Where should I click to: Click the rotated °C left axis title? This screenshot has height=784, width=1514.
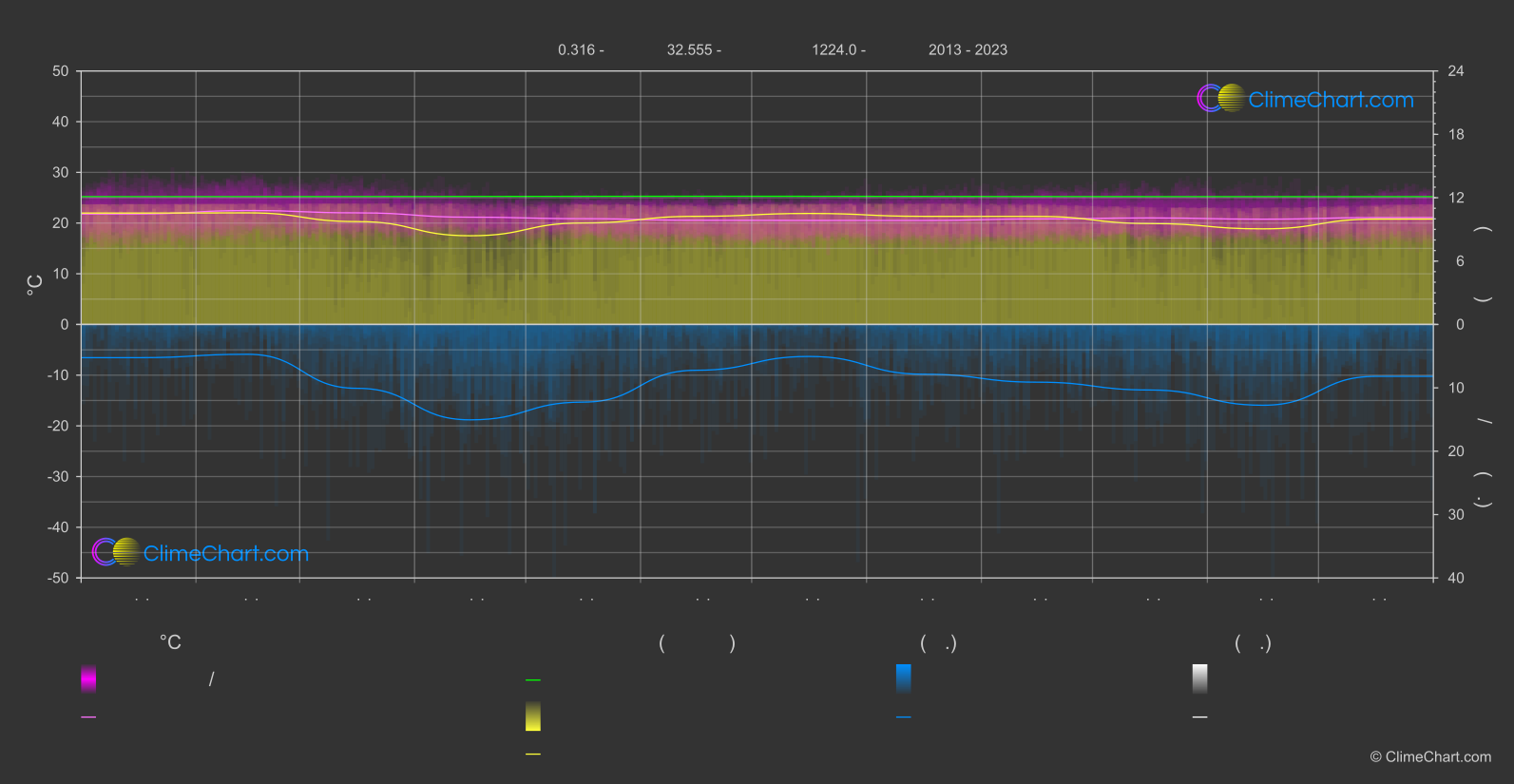(x=34, y=285)
